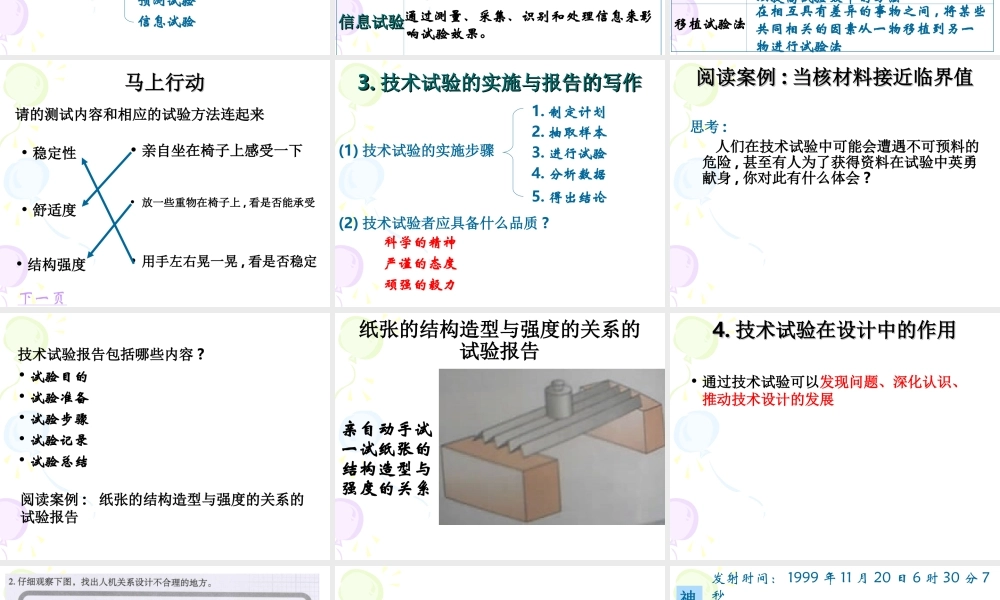This screenshot has width=1000, height=600.
Task: Select the question (2) 技术试验者应具备什么品质?
Action: pyautogui.click(x=445, y=223)
